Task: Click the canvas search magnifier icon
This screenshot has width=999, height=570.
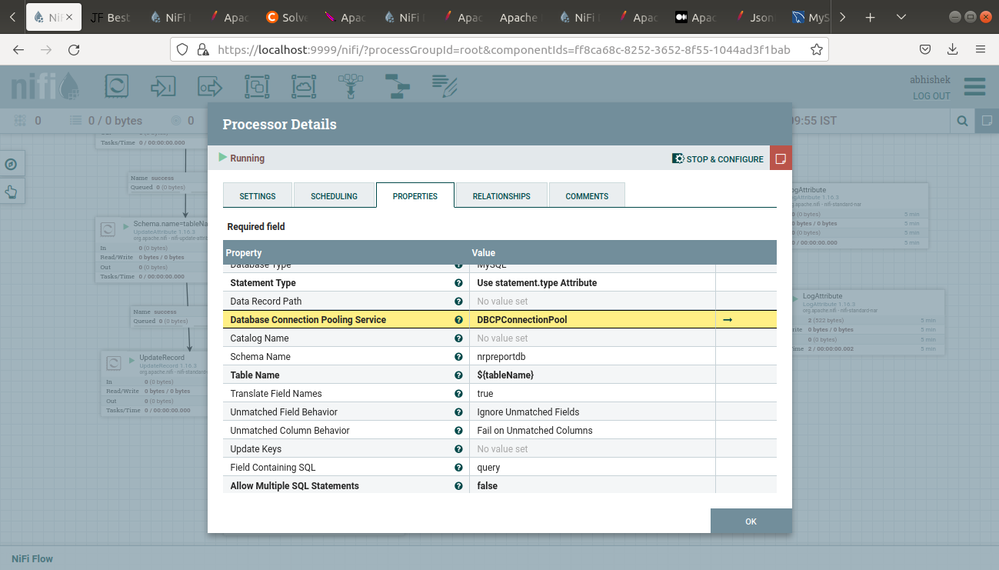Action: coord(962,120)
